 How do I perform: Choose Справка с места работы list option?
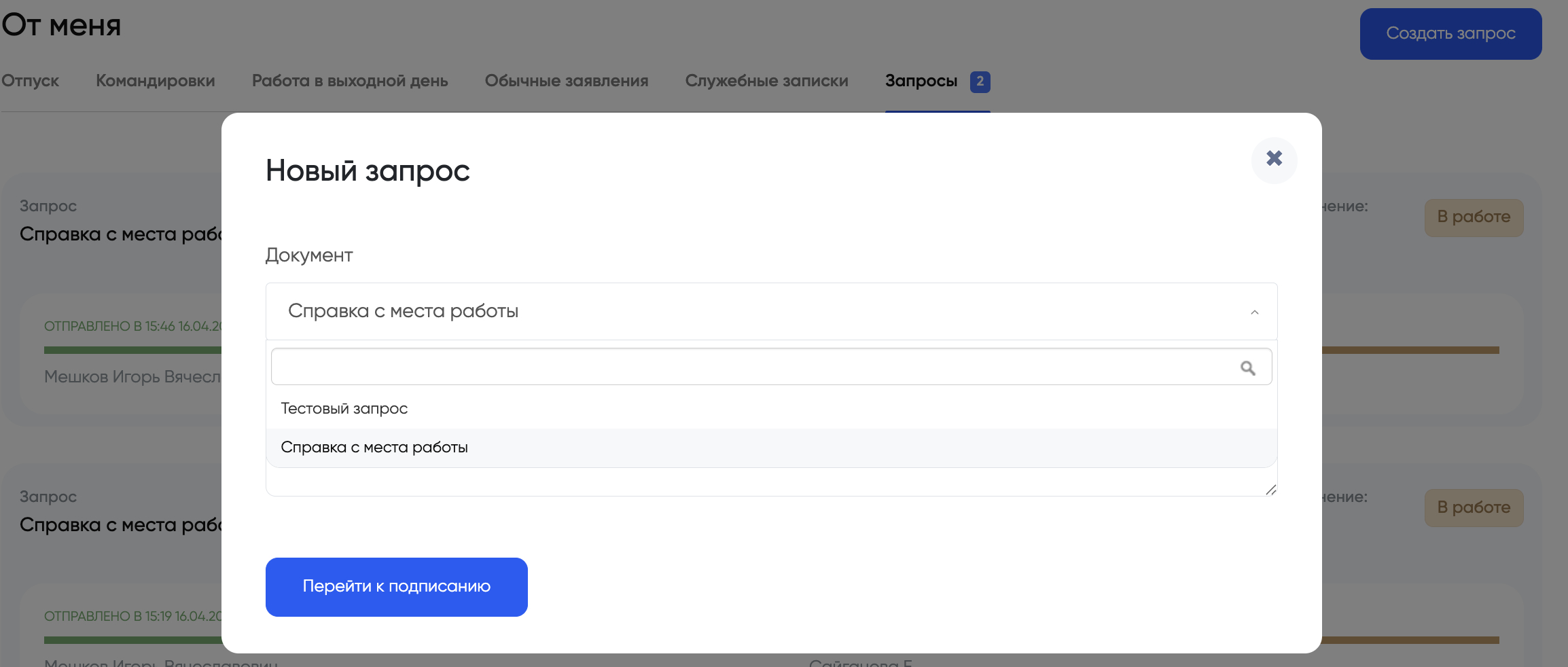coord(374,448)
